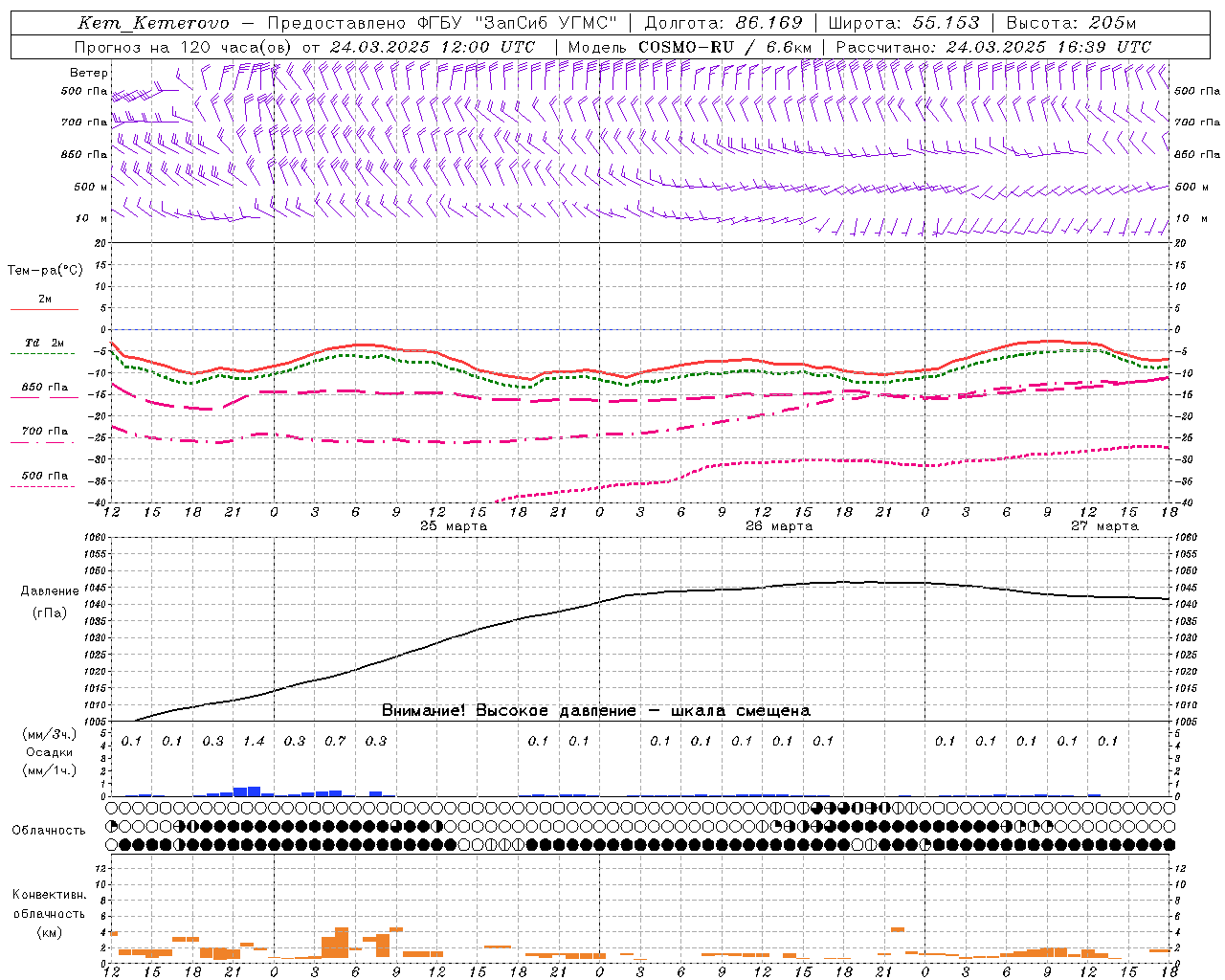This screenshot has width=1225, height=980.
Task: Click the "Конвективн." convective label
Action: click(49, 896)
